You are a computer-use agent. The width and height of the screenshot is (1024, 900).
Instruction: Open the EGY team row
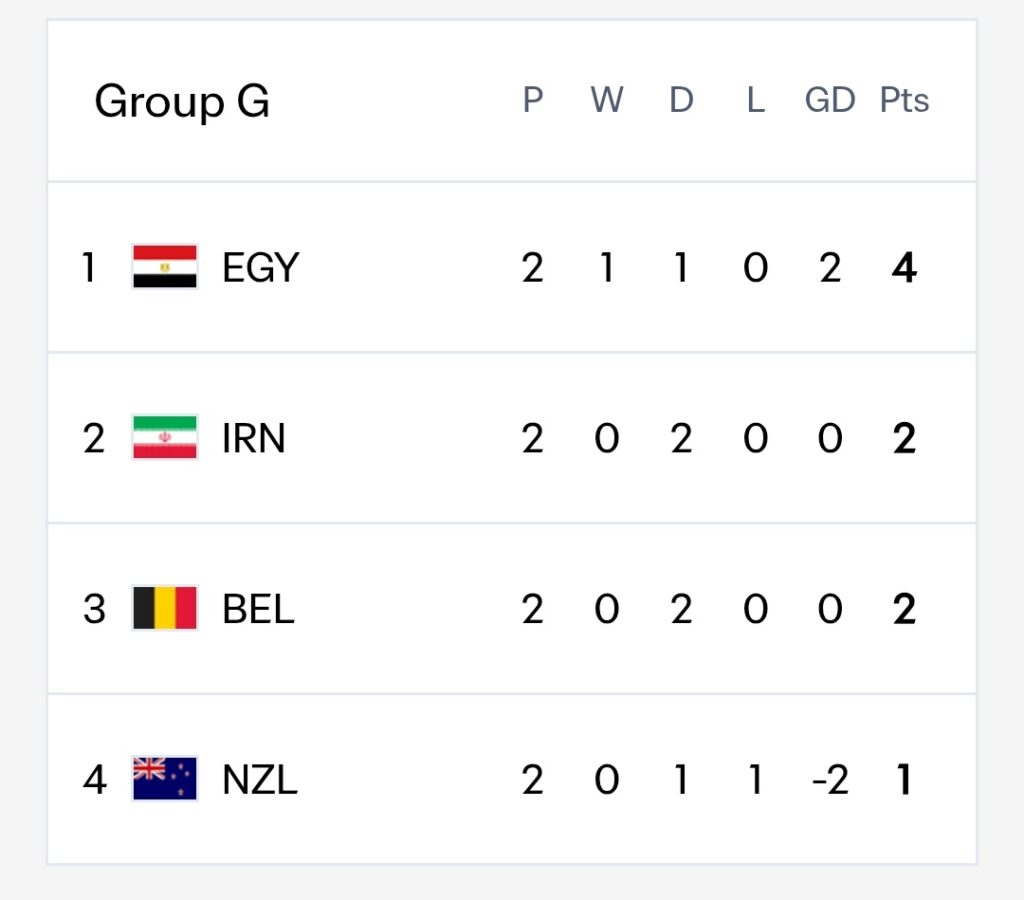pyautogui.click(x=512, y=267)
